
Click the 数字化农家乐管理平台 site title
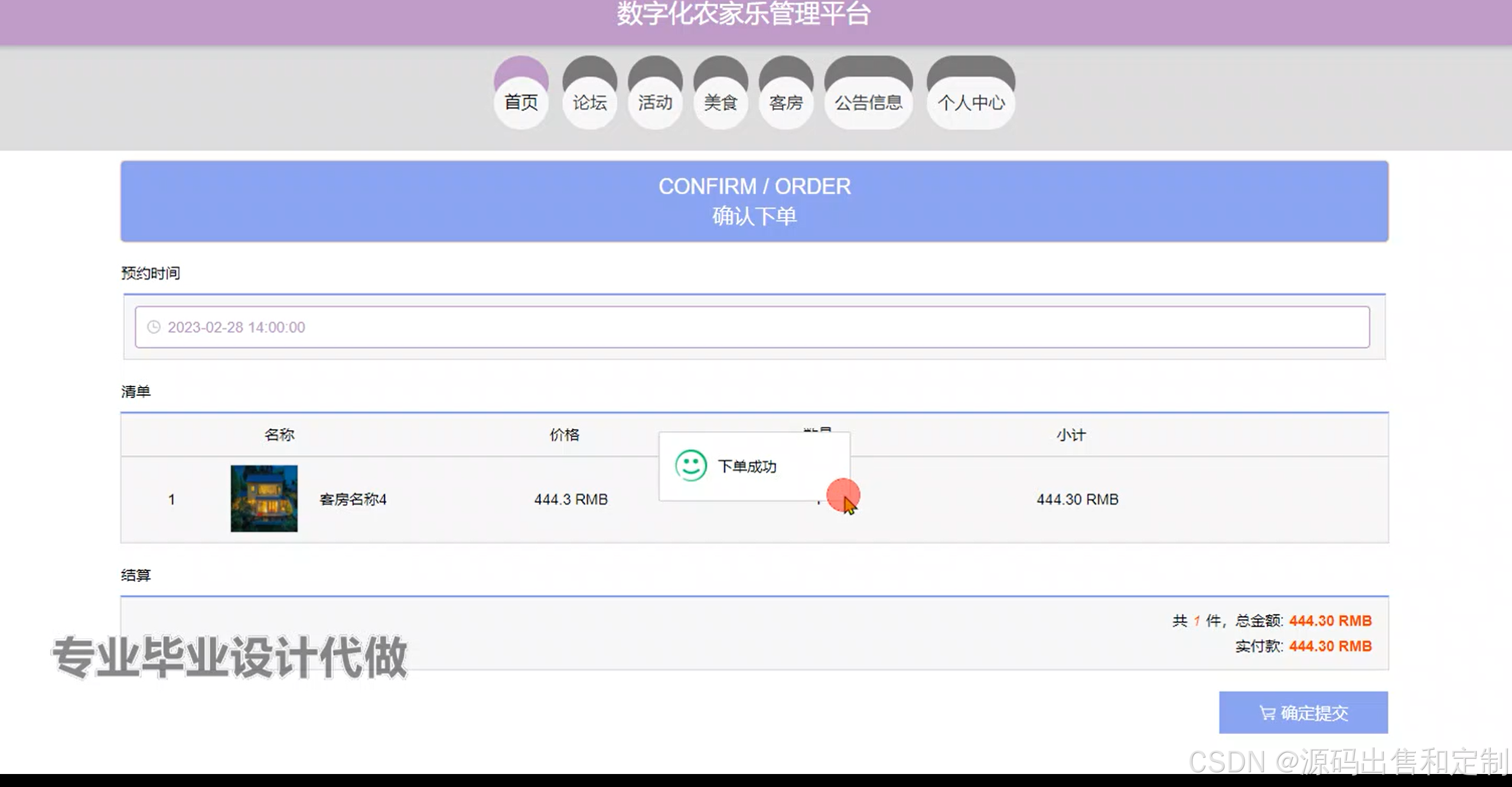(744, 14)
